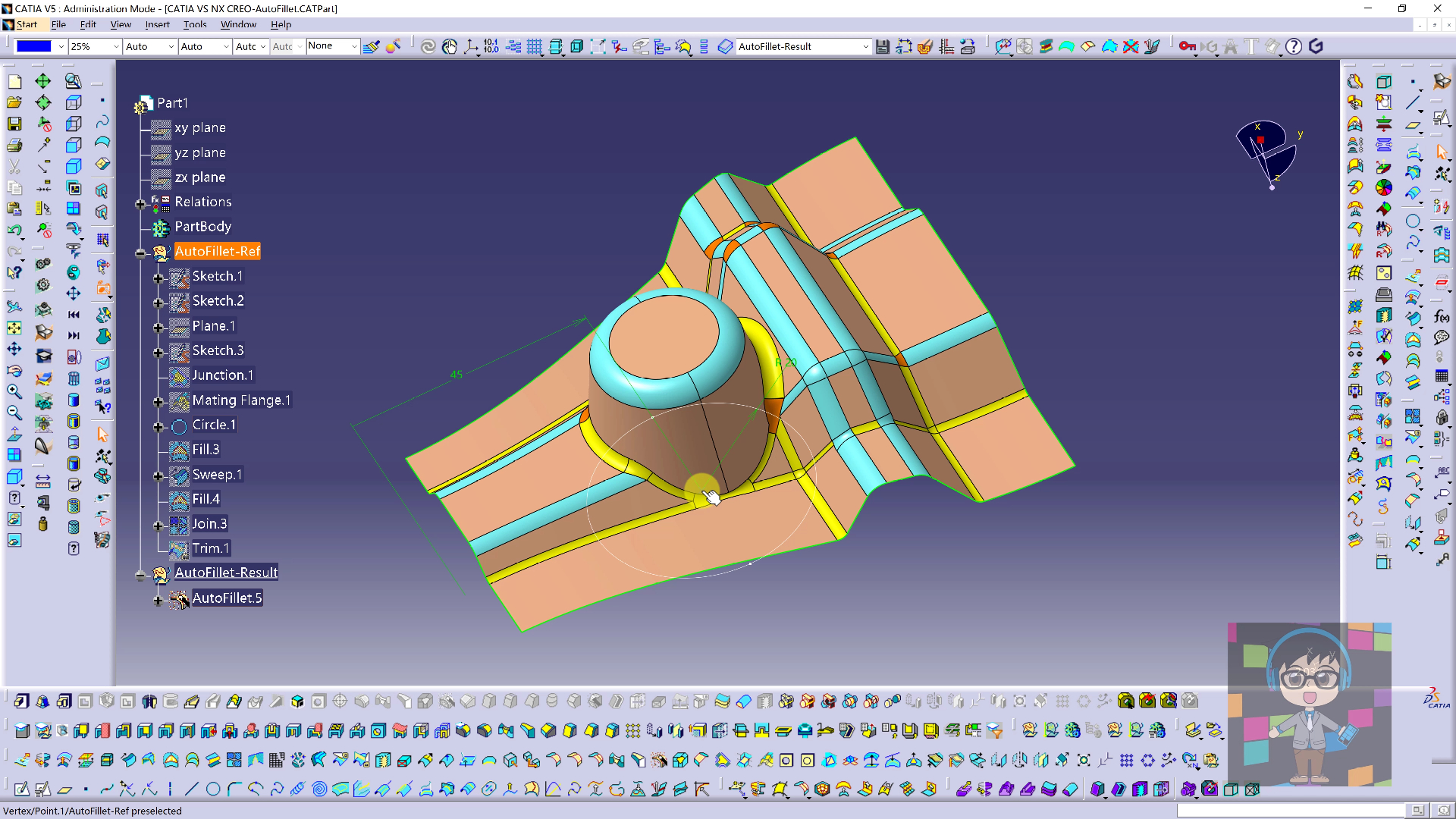Select the Pan arrows icon
Image resolution: width=1456 pixels, height=819 pixels.
tap(14, 349)
